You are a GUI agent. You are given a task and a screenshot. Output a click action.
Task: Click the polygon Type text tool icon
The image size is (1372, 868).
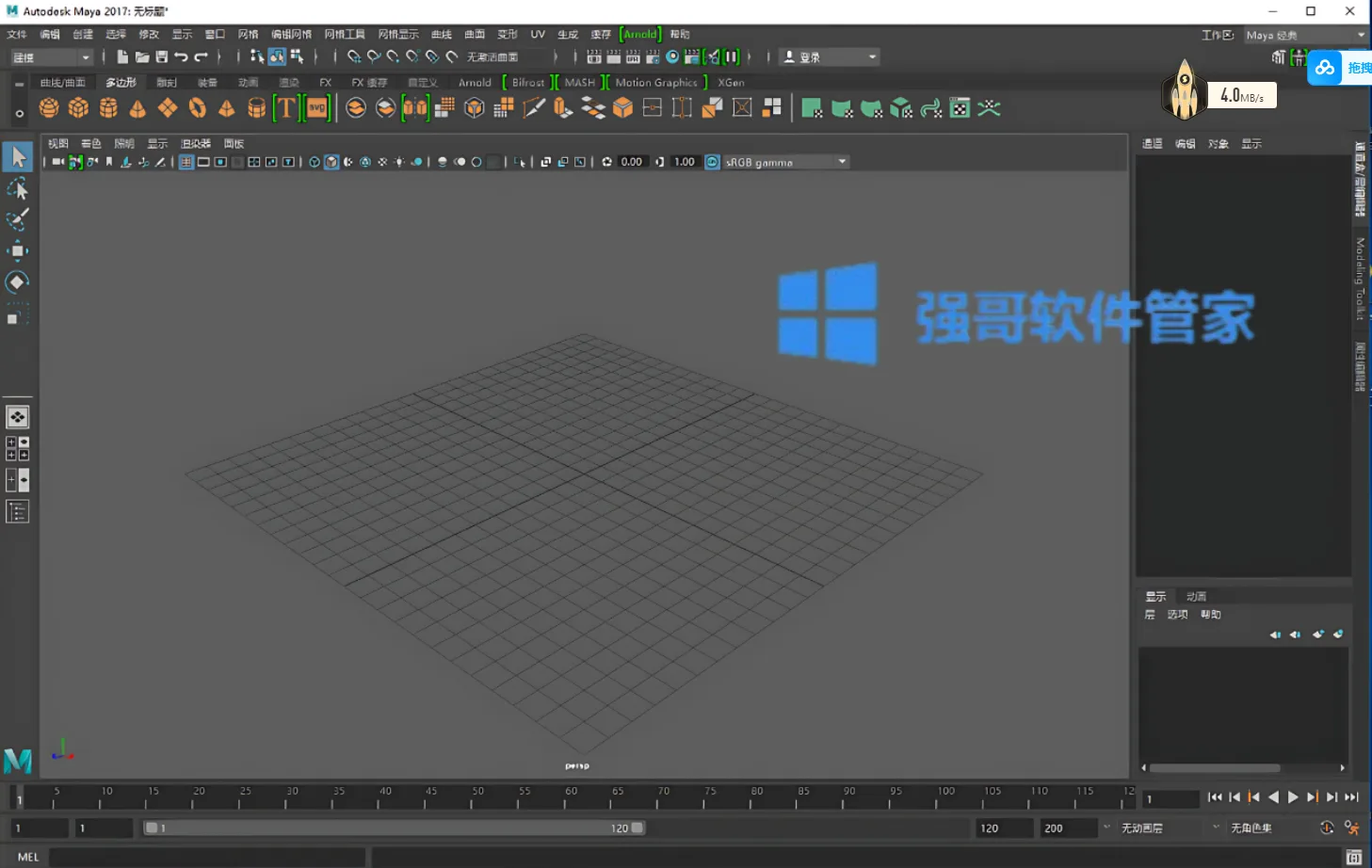(285, 108)
